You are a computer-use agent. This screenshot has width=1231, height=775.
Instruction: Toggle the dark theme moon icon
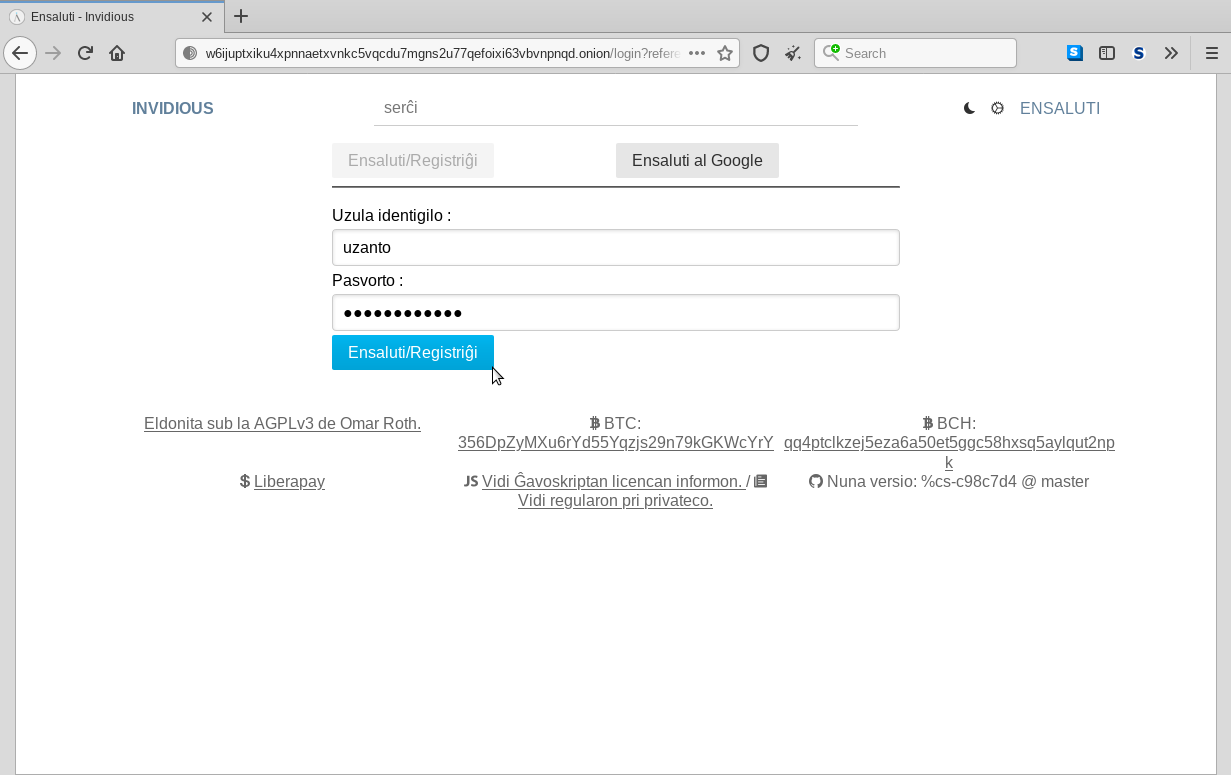(x=969, y=108)
